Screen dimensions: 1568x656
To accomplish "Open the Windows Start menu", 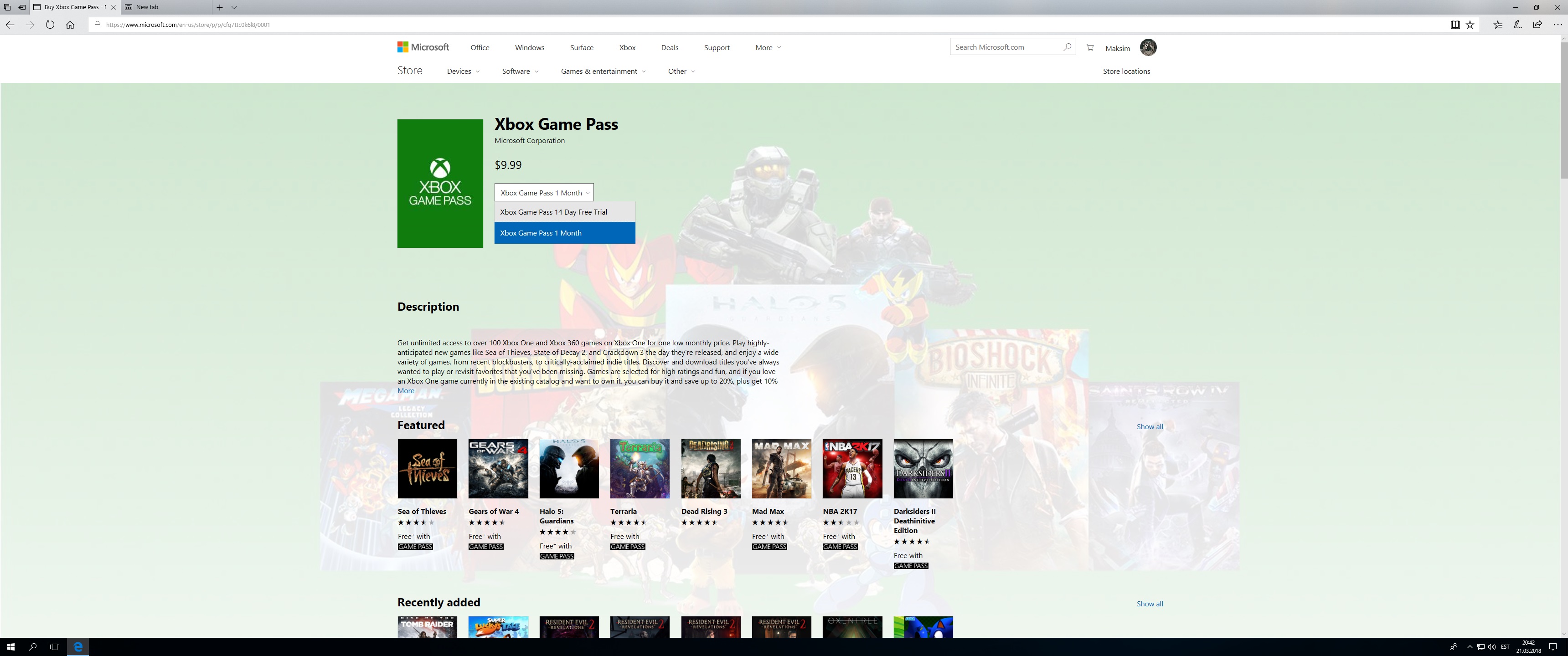I will click(10, 647).
